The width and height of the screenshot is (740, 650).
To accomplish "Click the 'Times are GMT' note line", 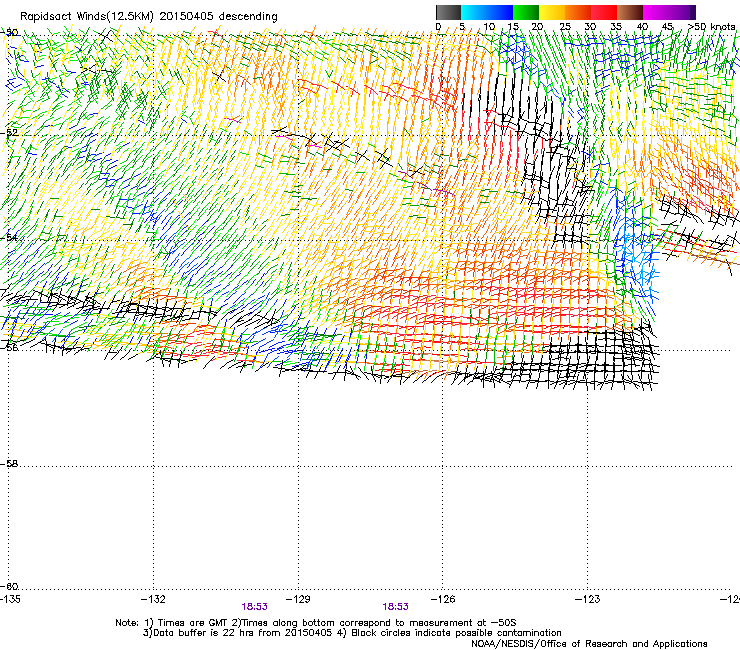I will click(x=316, y=623).
